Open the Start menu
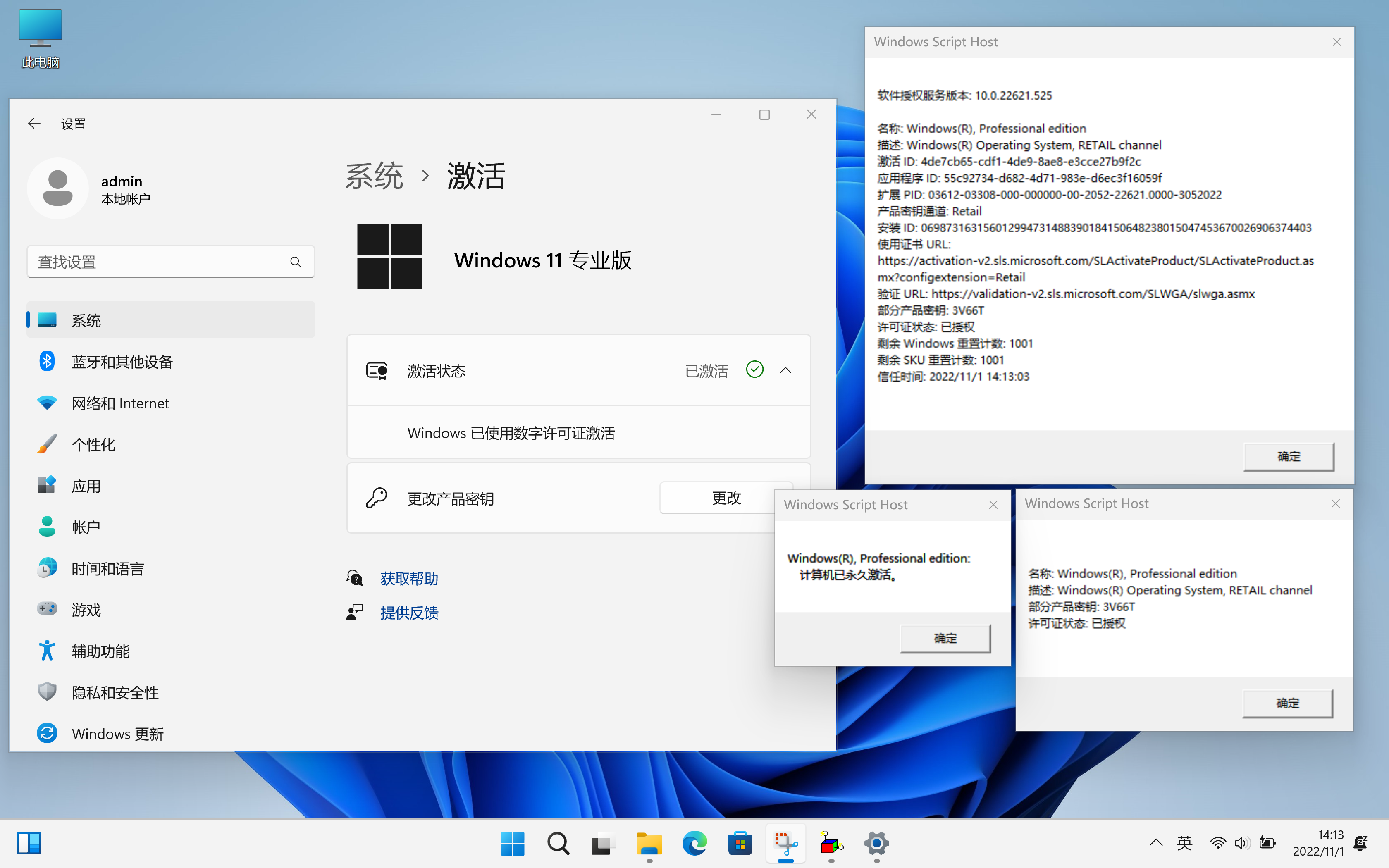 coord(512,843)
